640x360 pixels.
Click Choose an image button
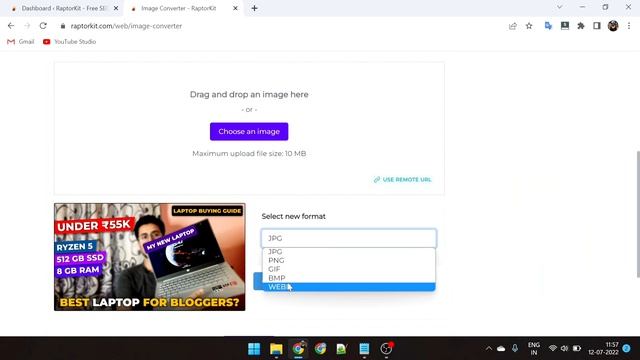click(249, 131)
